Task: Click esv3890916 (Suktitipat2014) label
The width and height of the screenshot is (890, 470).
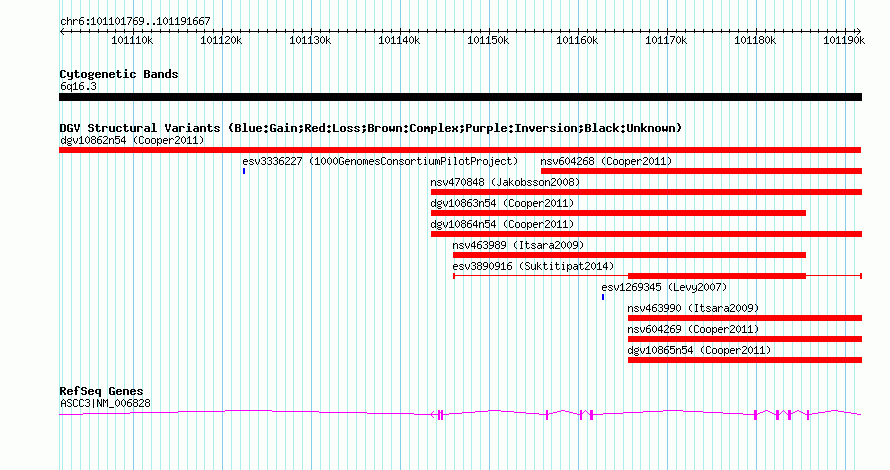Action: coord(533,266)
